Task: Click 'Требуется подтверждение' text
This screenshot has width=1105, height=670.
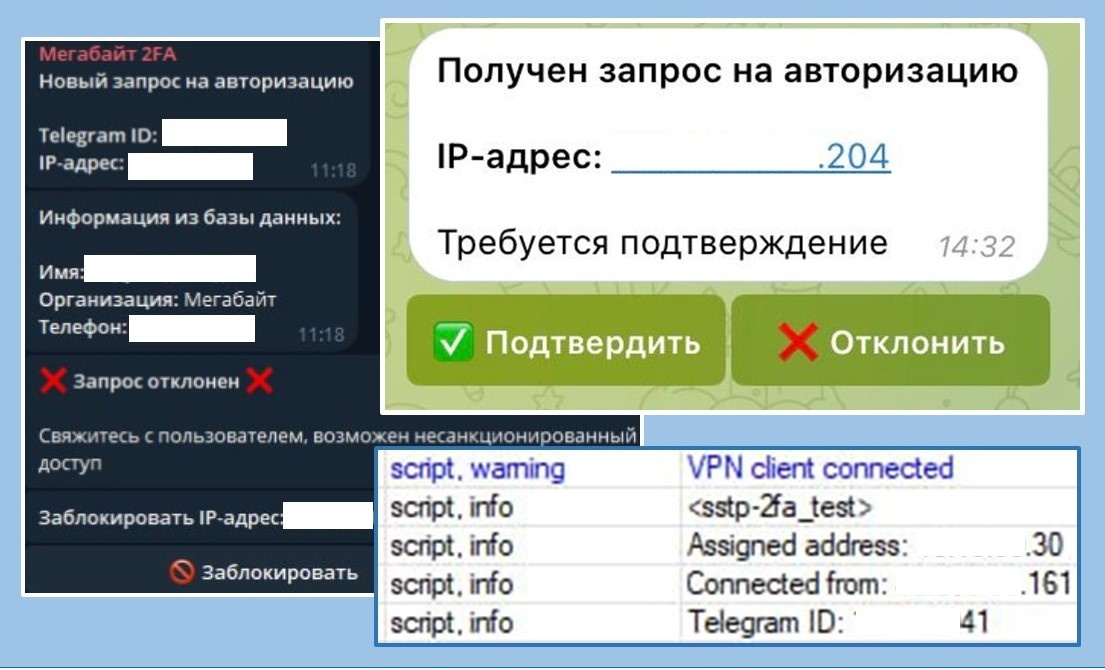Action: tap(662, 242)
